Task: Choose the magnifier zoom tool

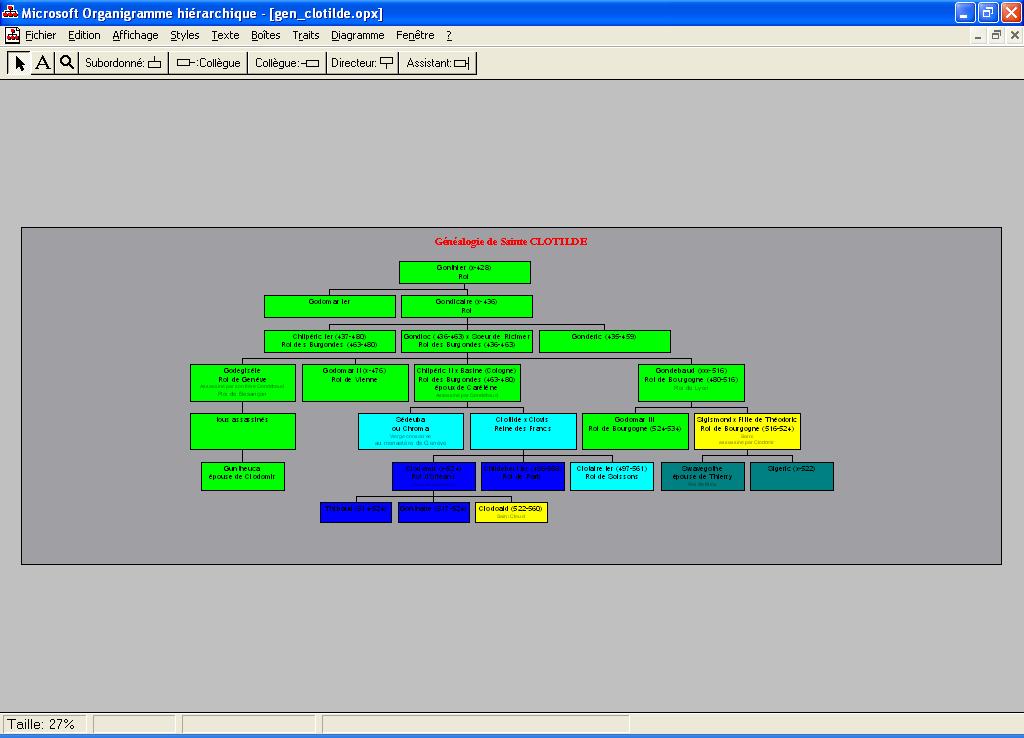Action: tap(67, 63)
